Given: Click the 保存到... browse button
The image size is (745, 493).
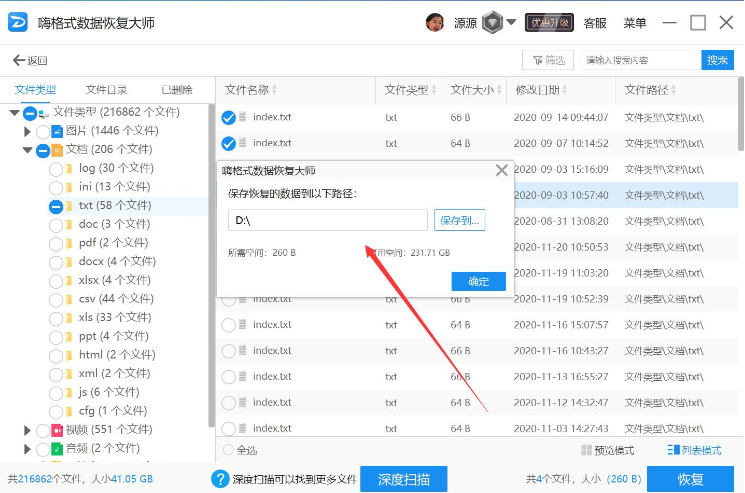Looking at the screenshot, I should click(460, 219).
